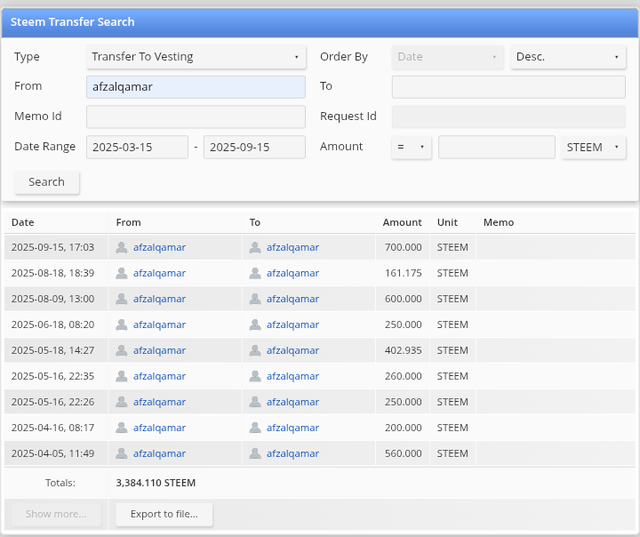This screenshot has width=640, height=537.
Task: Select the amount cell 560.000
Action: tap(403, 453)
